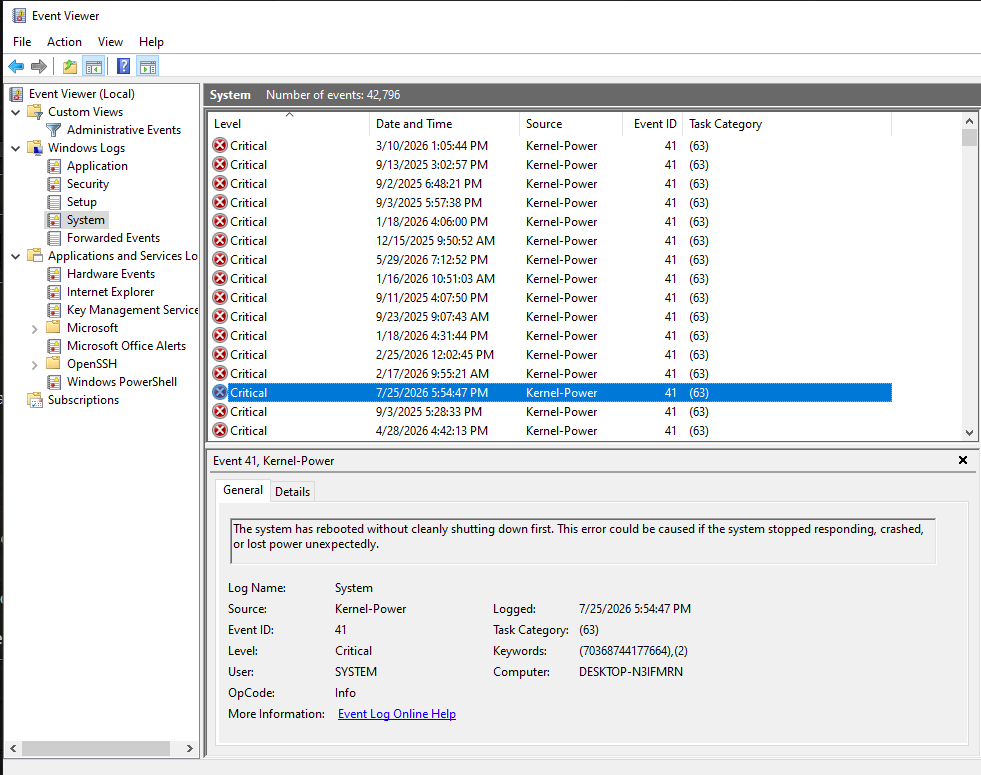Screen dimensions: 981x775
Task: Click the event description text box
Action: pos(583,541)
